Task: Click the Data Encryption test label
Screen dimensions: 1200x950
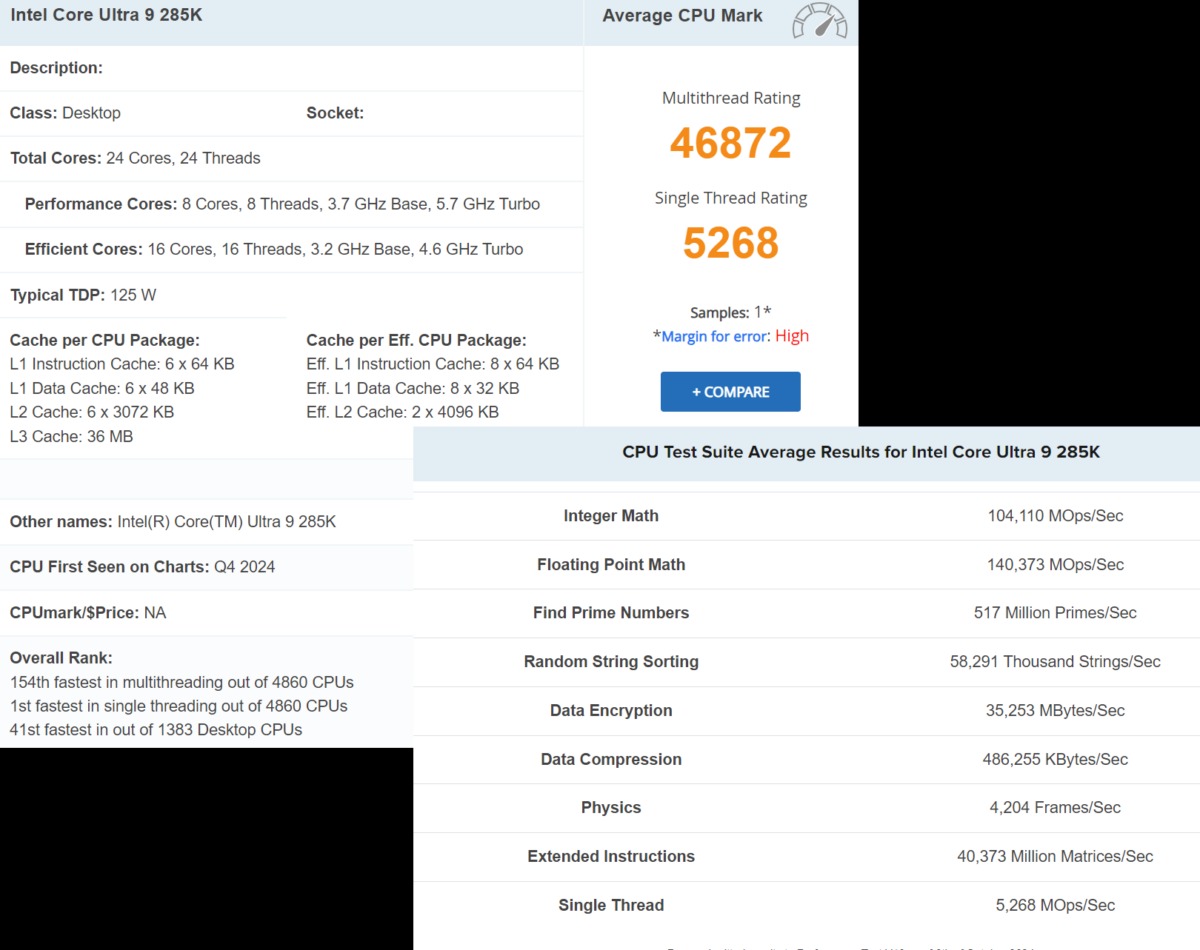Action: pos(611,711)
